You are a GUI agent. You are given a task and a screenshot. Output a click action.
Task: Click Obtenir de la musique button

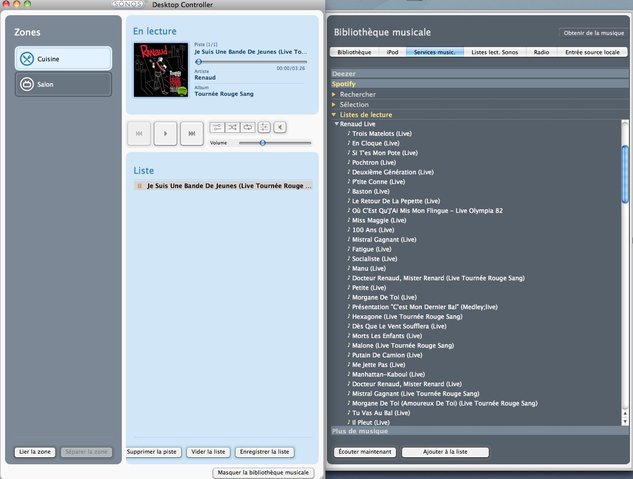(x=593, y=33)
